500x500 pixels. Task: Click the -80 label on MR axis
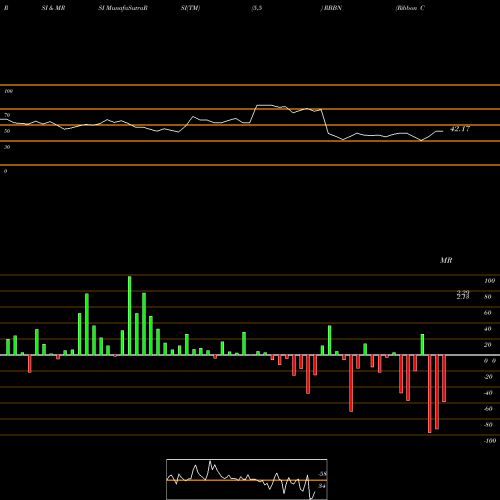click(x=488, y=425)
